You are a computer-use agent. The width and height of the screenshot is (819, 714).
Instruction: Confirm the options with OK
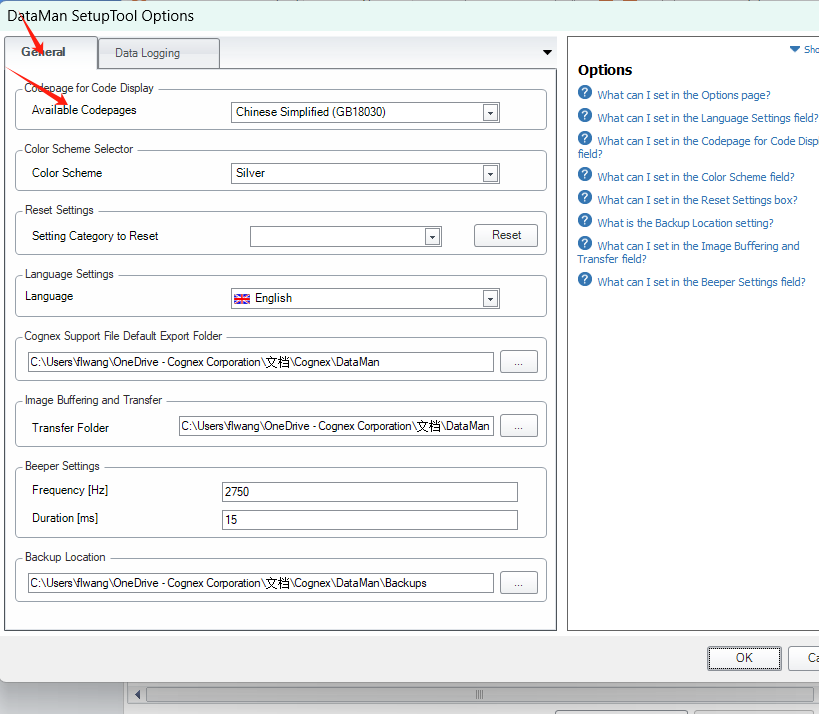point(744,658)
